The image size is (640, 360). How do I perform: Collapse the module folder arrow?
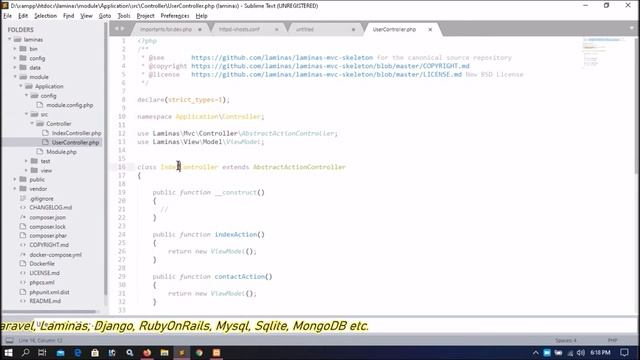click(x=15, y=77)
